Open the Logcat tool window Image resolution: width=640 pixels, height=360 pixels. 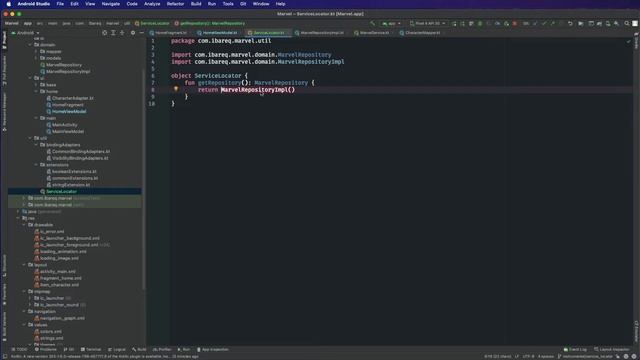(x=117, y=349)
